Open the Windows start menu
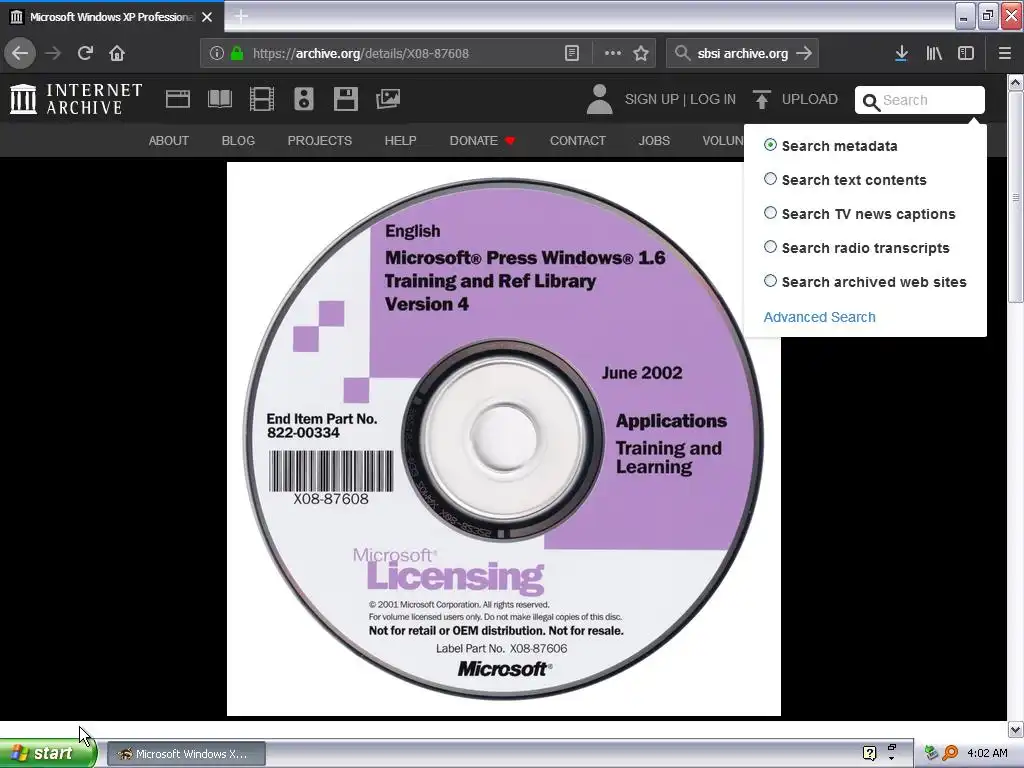 (x=48, y=753)
